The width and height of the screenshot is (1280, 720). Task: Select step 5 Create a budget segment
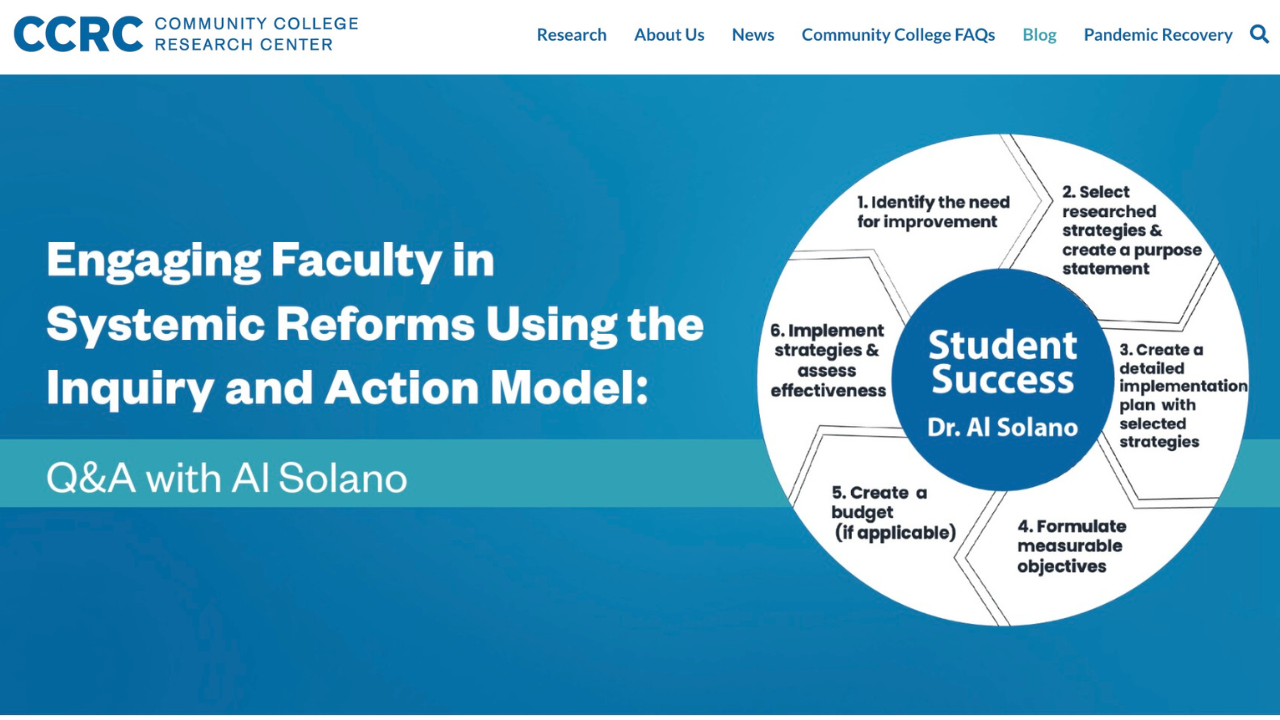tap(892, 513)
